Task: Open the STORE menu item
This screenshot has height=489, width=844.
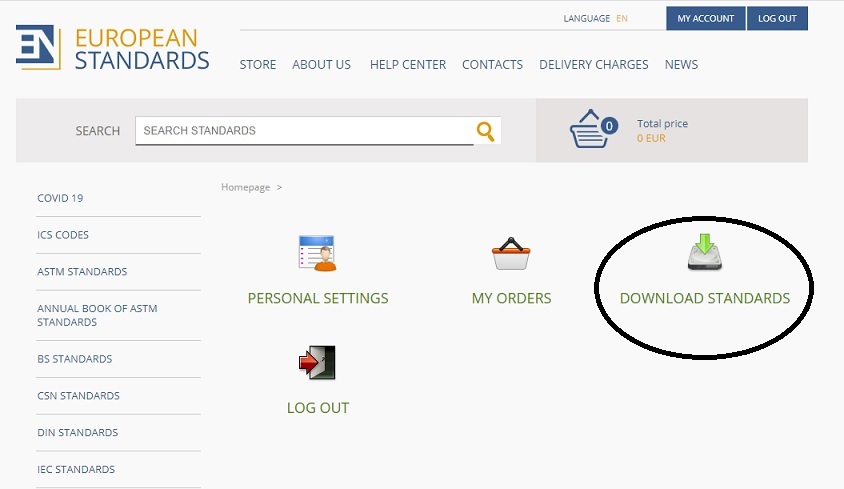Action: point(258,65)
